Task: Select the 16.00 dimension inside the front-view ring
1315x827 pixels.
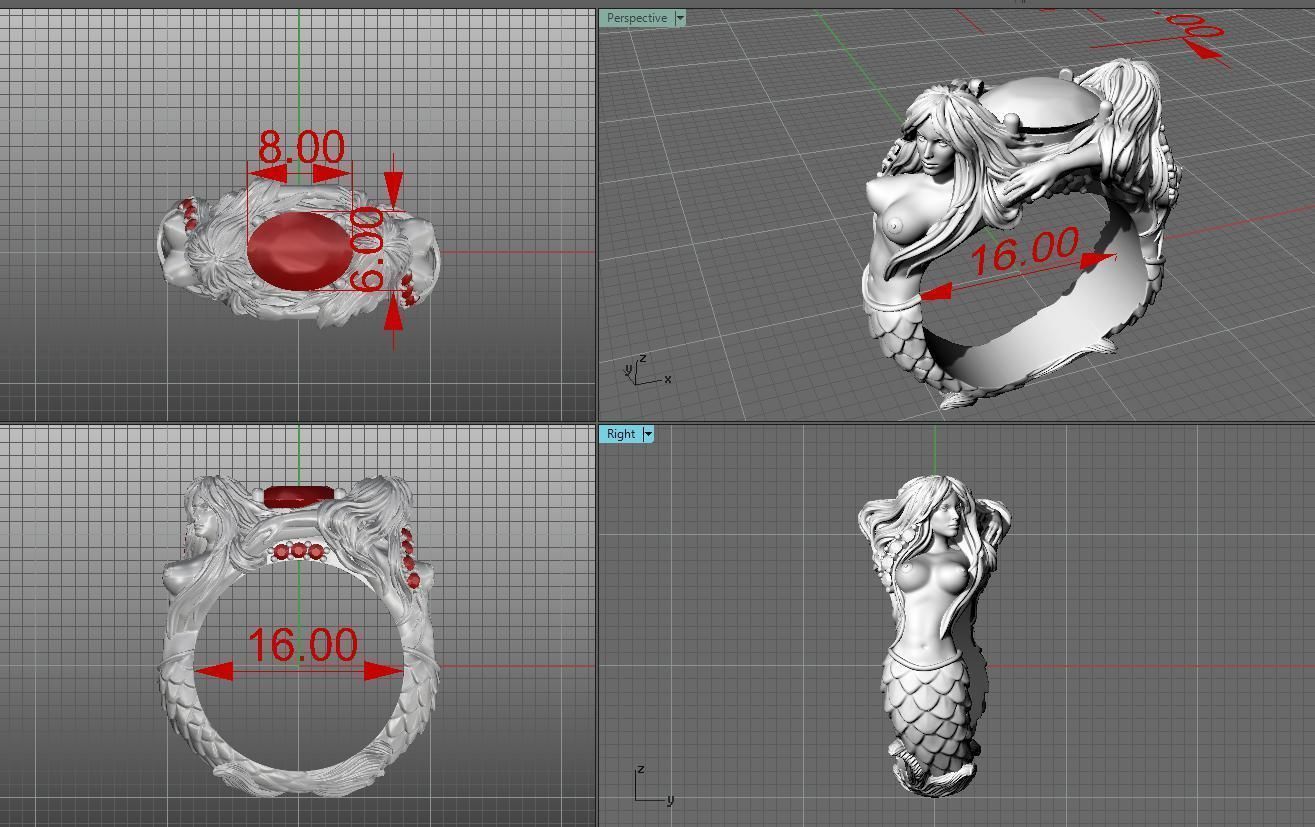Action: pos(302,645)
